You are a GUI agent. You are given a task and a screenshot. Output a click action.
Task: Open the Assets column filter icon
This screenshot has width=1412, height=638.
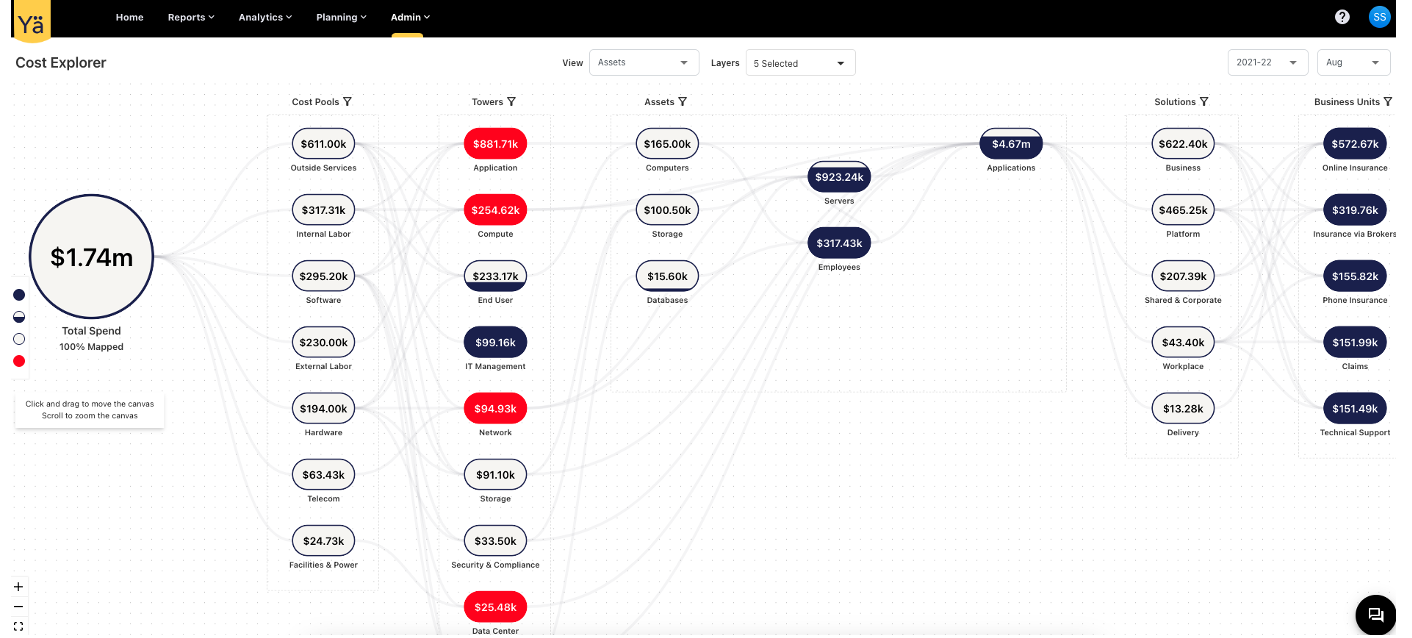click(x=683, y=102)
